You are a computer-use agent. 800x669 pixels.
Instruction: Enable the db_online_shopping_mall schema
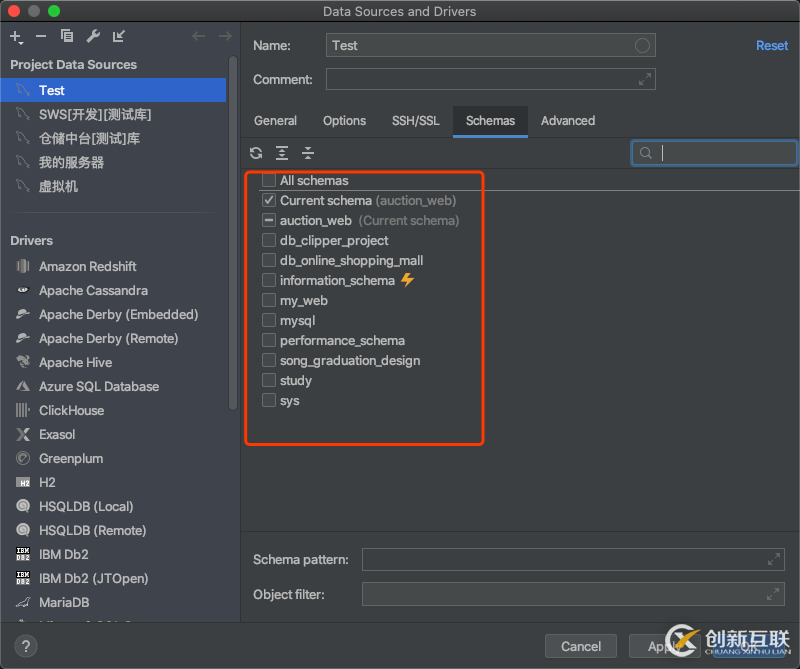[269, 260]
